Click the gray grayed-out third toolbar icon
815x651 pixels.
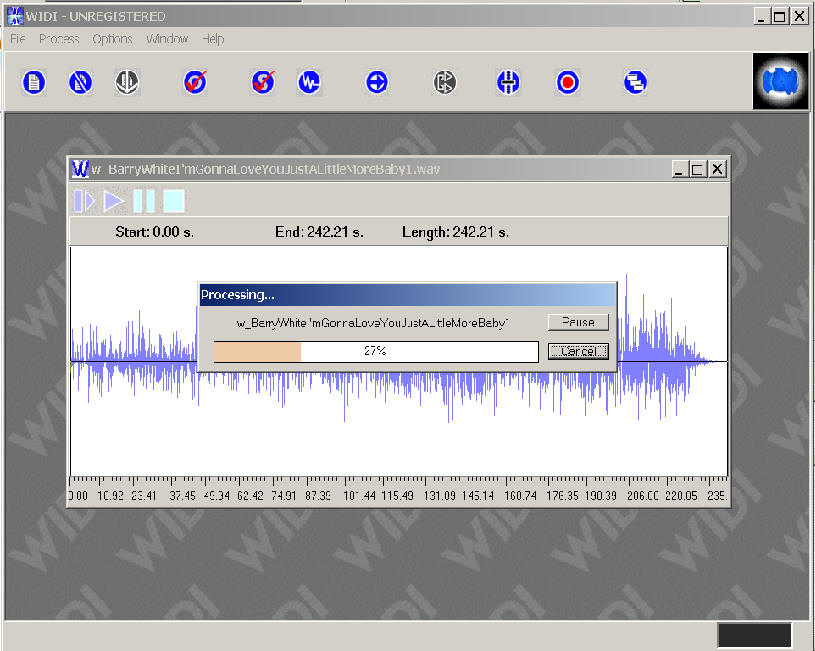coord(127,82)
